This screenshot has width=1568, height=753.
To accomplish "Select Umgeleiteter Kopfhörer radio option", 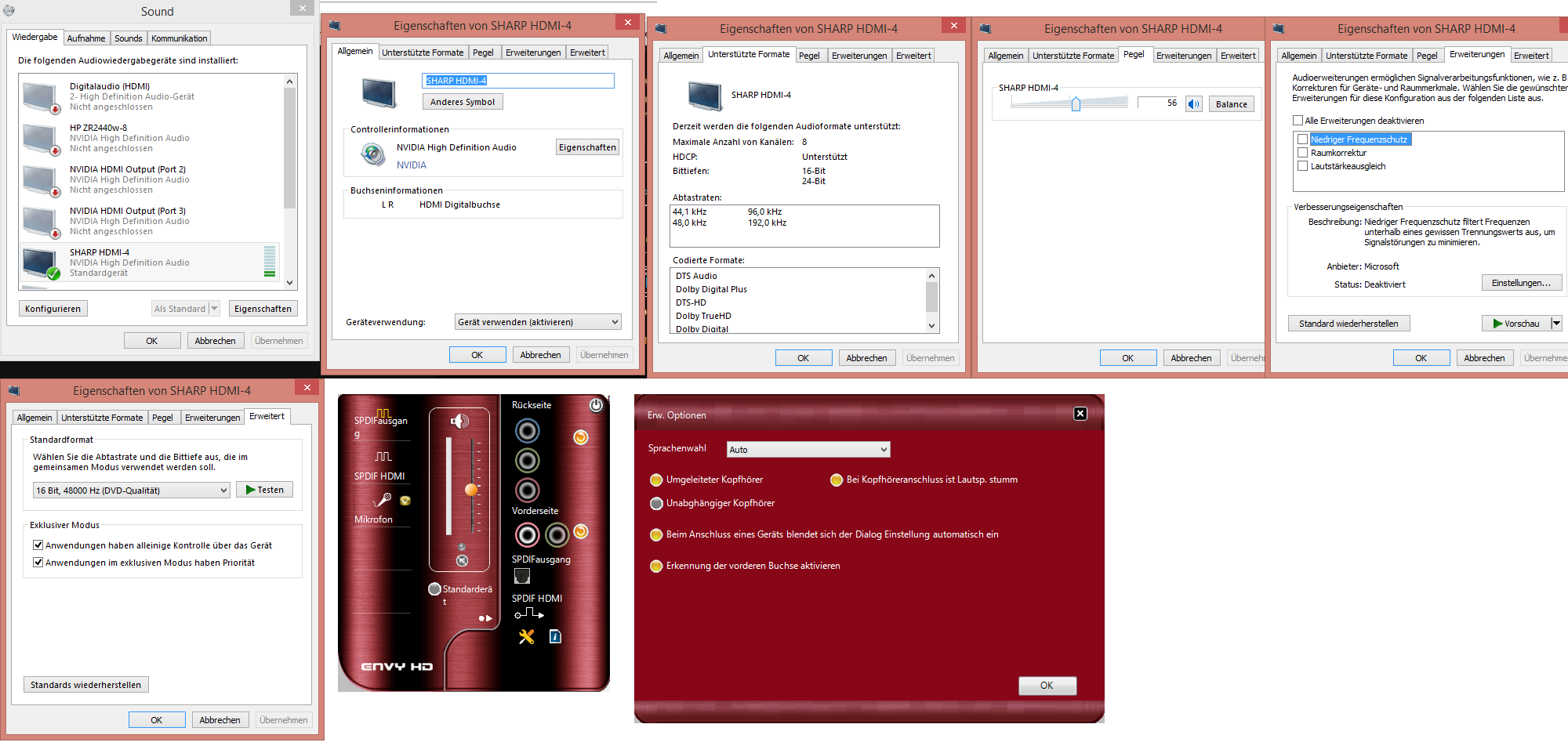I will click(x=656, y=480).
